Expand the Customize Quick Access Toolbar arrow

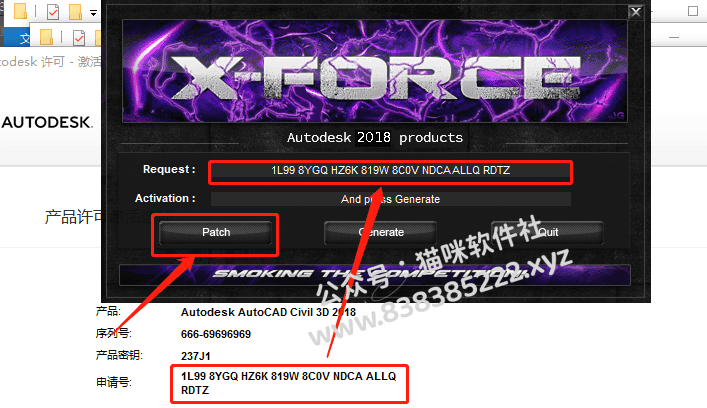coord(93,13)
